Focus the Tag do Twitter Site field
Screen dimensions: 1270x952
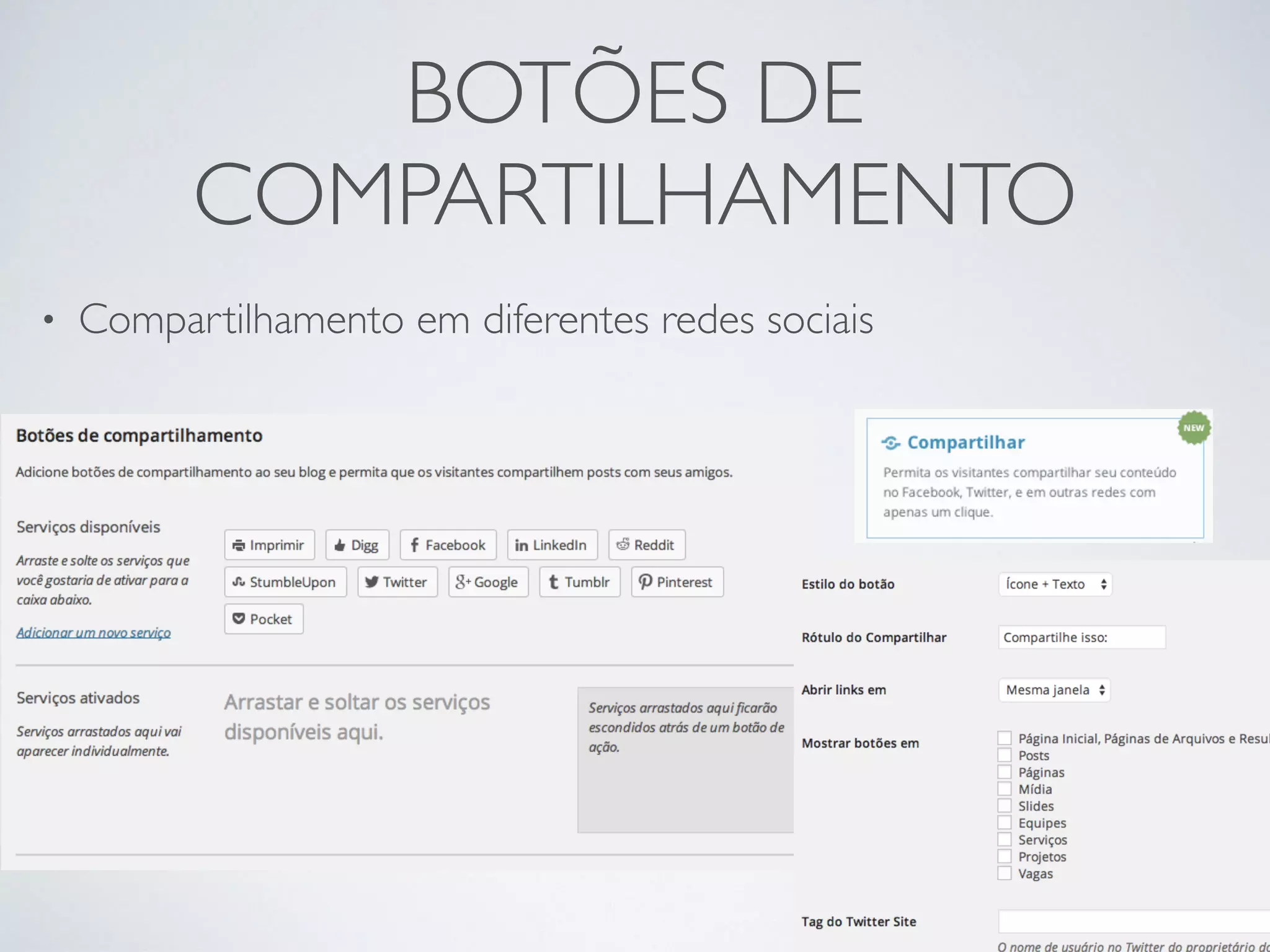(1134, 922)
